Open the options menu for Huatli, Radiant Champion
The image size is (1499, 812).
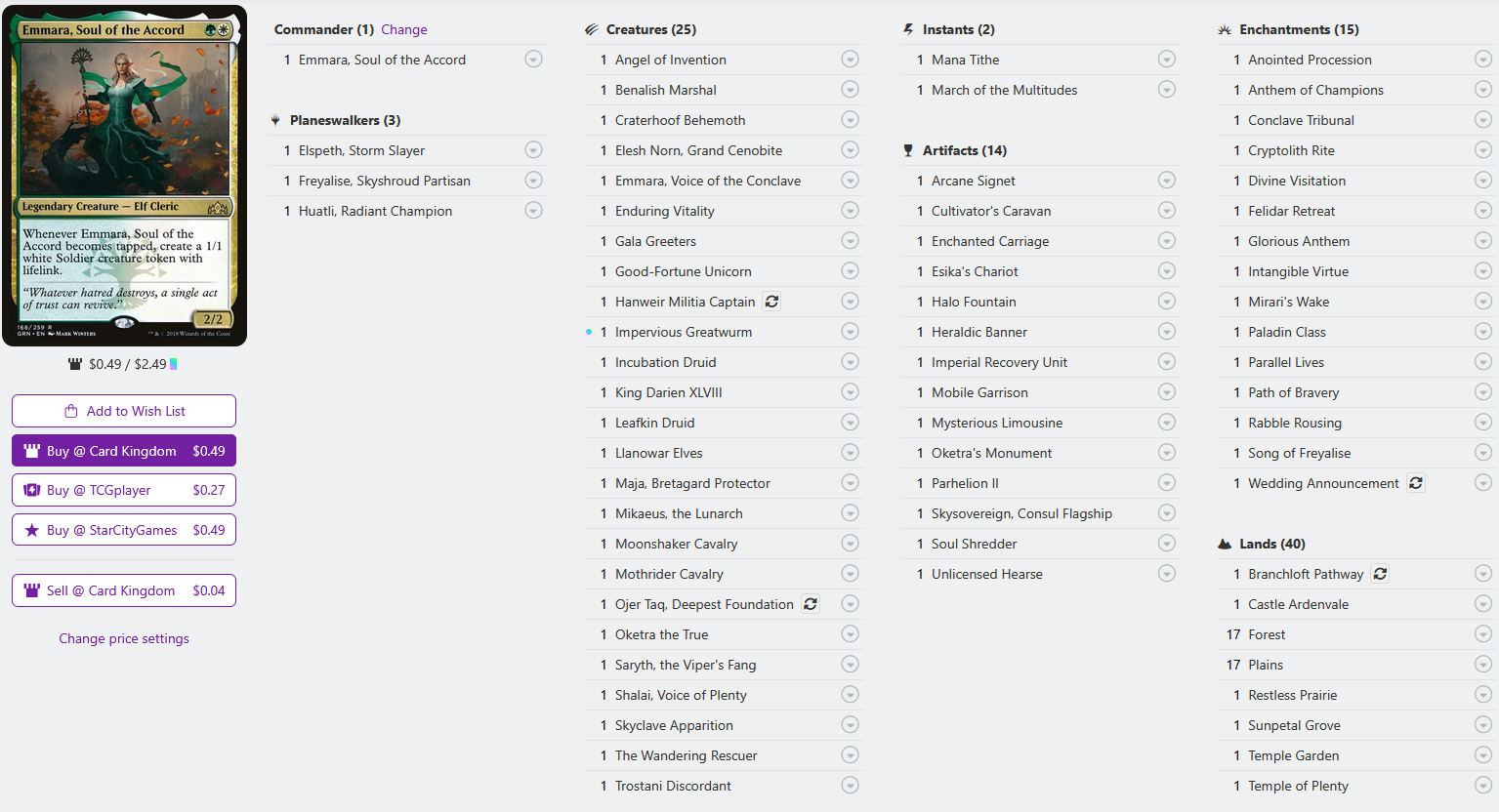tap(533, 211)
